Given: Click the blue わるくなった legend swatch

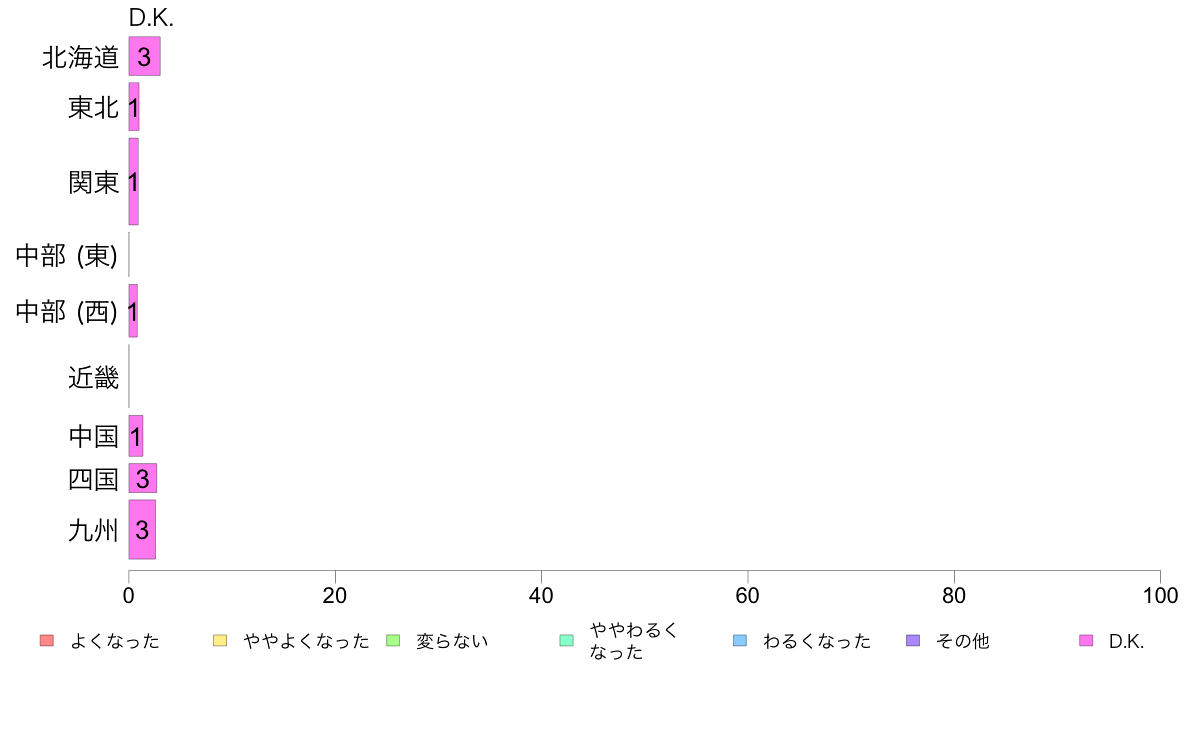Looking at the screenshot, I should click(x=740, y=640).
